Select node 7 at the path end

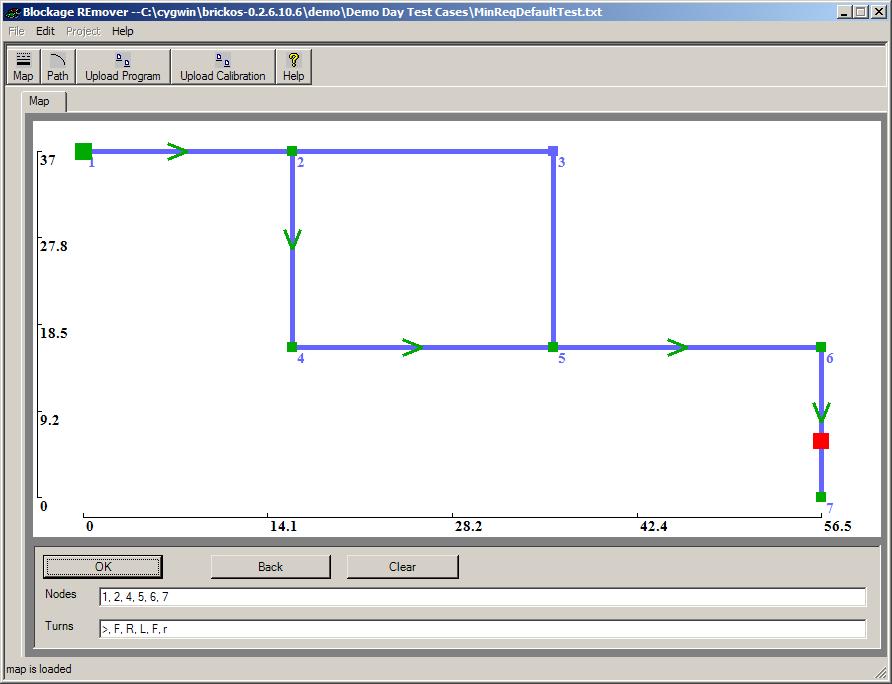pyautogui.click(x=821, y=497)
